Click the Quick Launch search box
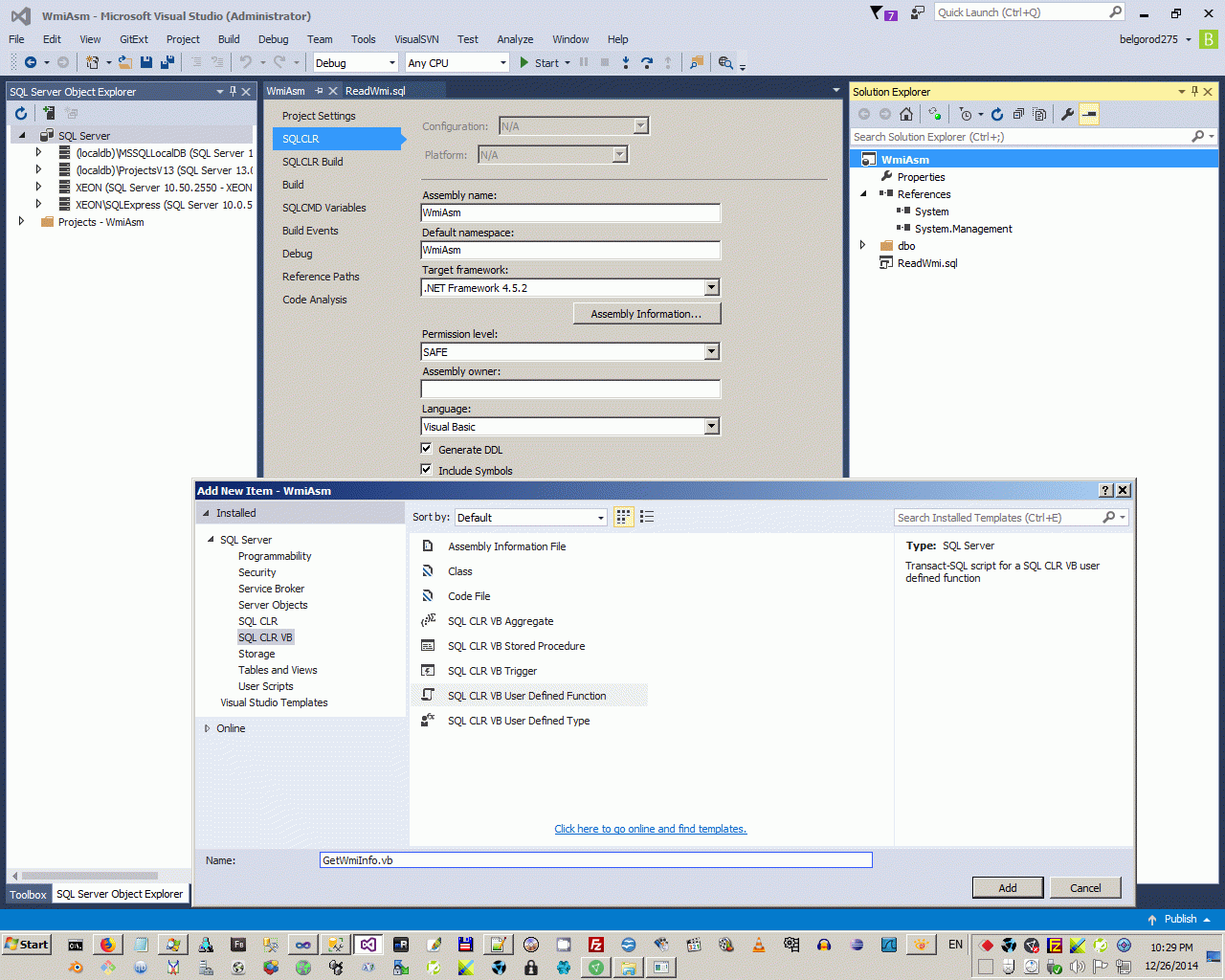This screenshot has height=980, width=1225. click(x=1030, y=12)
